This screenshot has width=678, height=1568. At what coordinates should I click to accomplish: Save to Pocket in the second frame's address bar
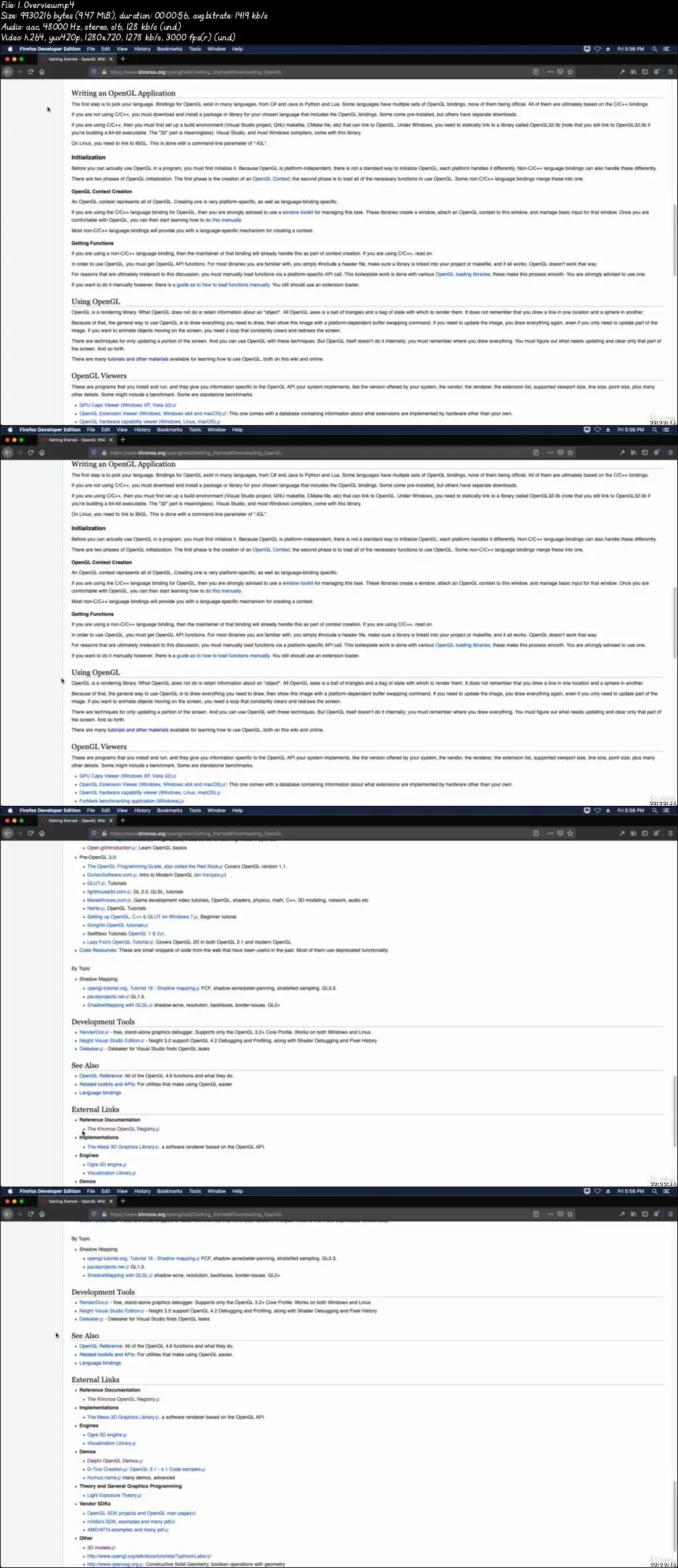click(560, 452)
